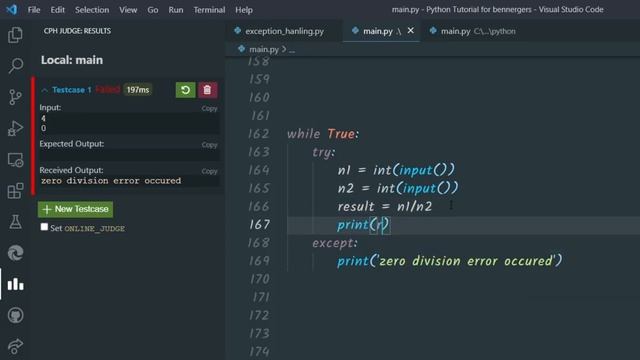This screenshot has width=640, height=360.
Task: Open the Go menu
Action: pos(153,10)
